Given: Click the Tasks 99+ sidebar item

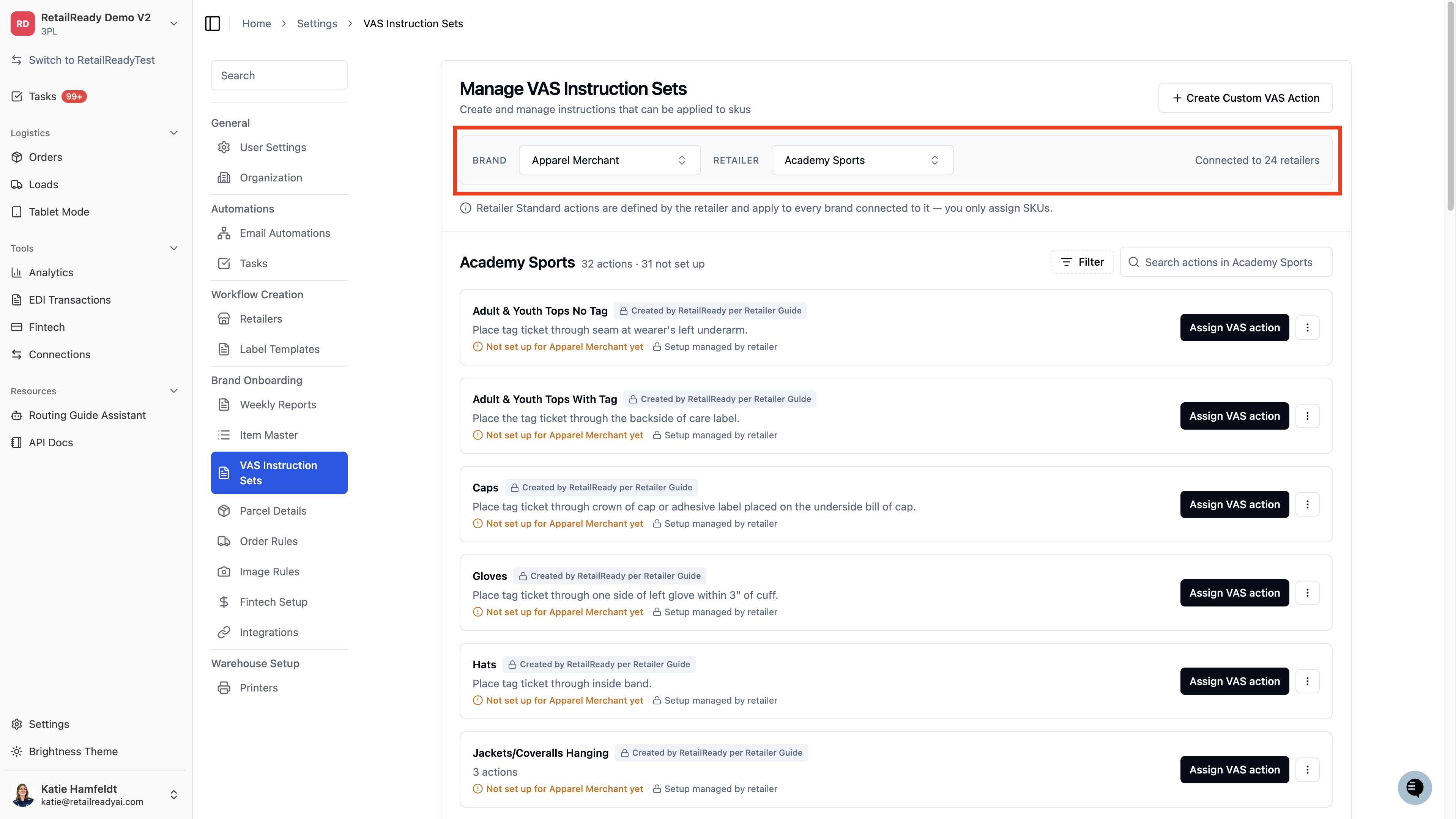Looking at the screenshot, I should (49, 97).
